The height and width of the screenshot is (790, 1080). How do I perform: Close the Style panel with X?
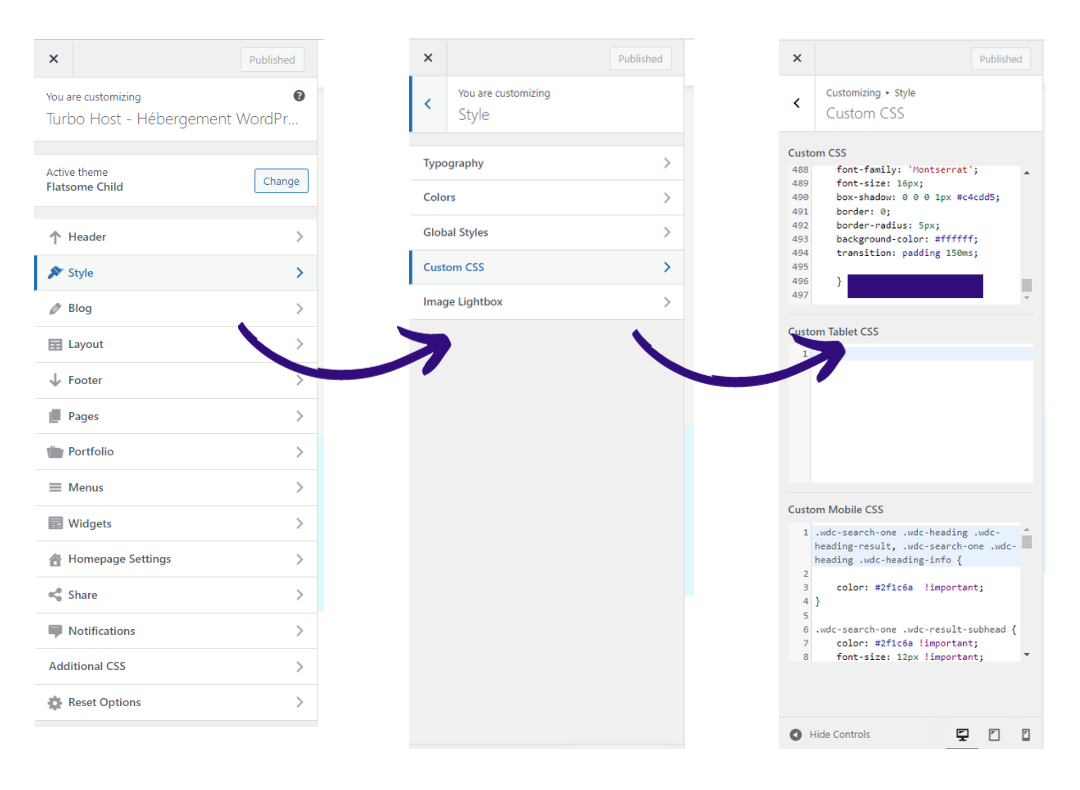pyautogui.click(x=428, y=58)
